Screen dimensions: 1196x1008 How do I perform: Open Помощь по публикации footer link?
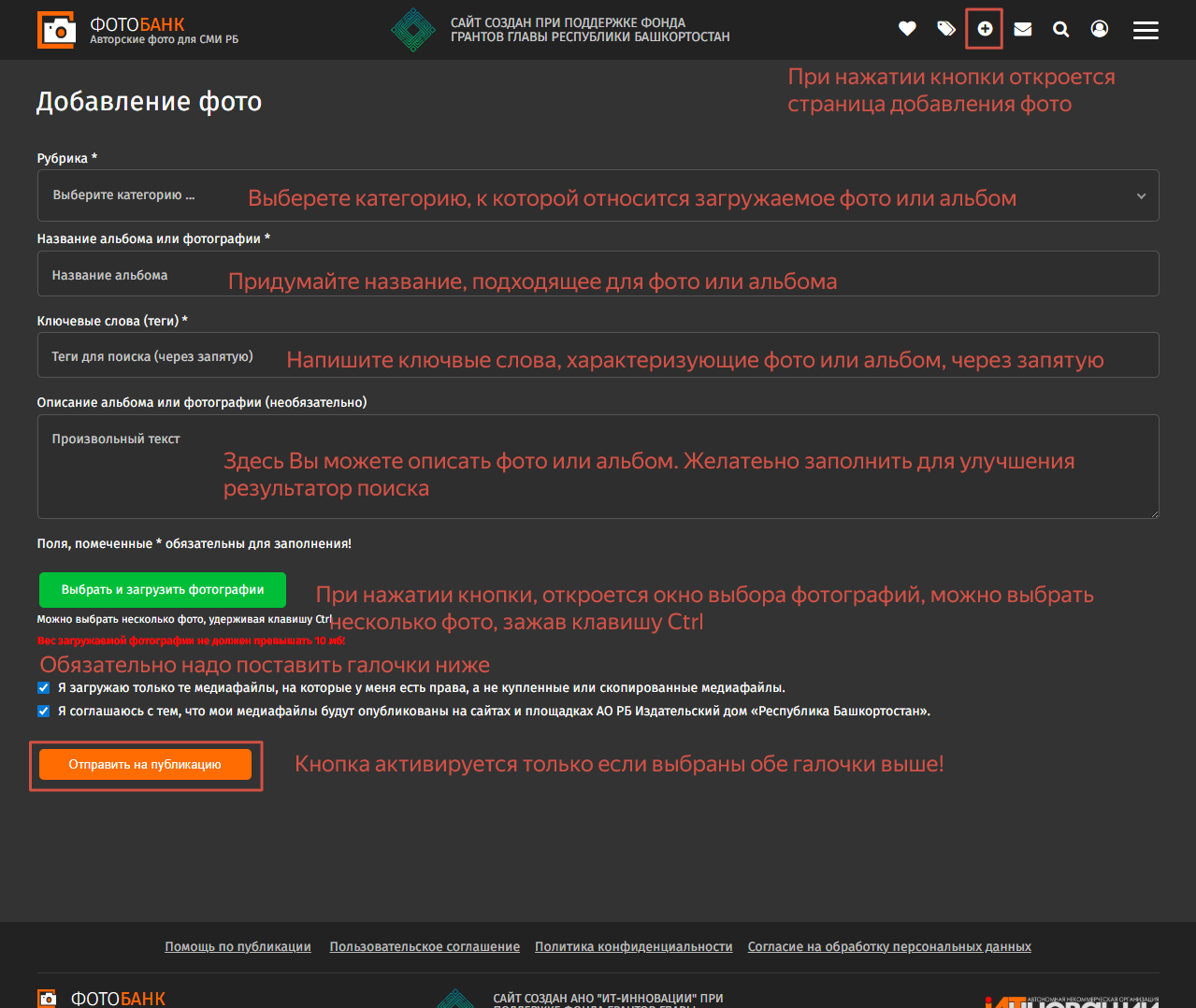(x=238, y=946)
